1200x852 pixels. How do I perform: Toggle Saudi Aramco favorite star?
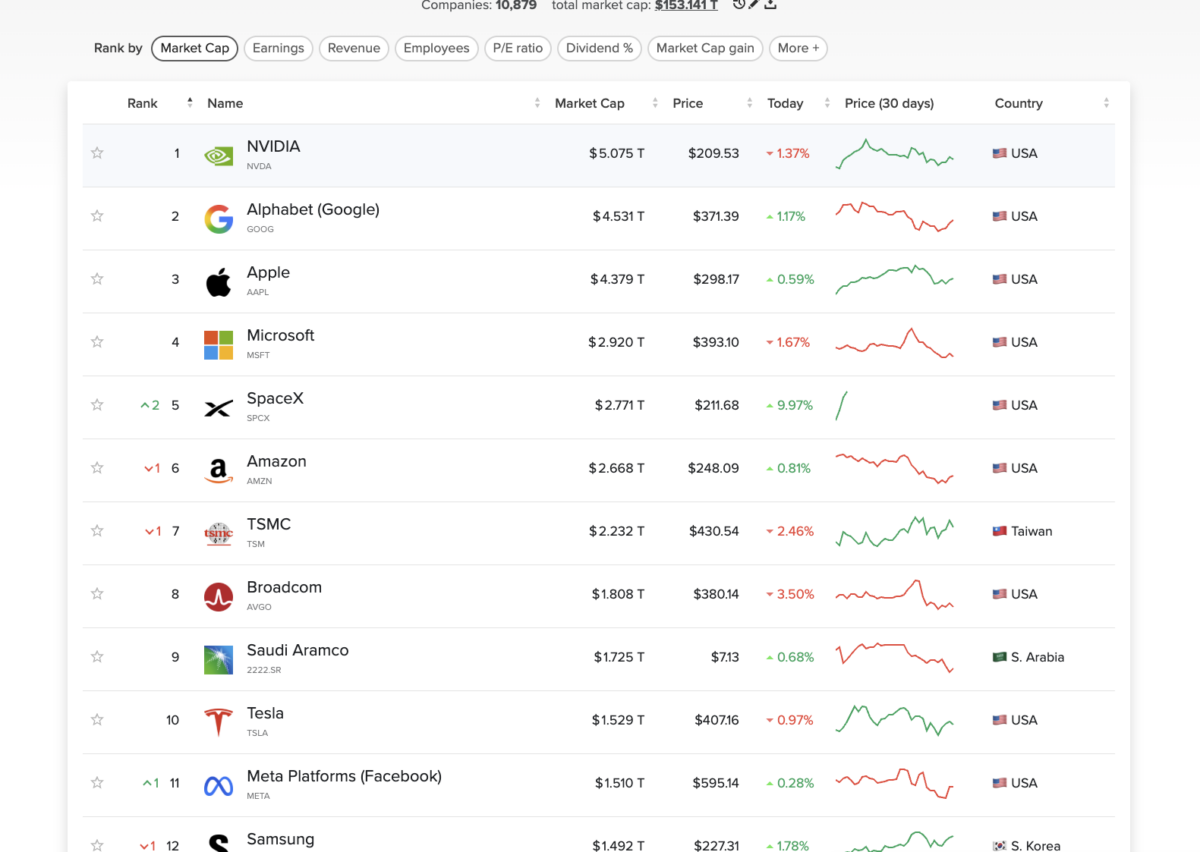click(97, 657)
